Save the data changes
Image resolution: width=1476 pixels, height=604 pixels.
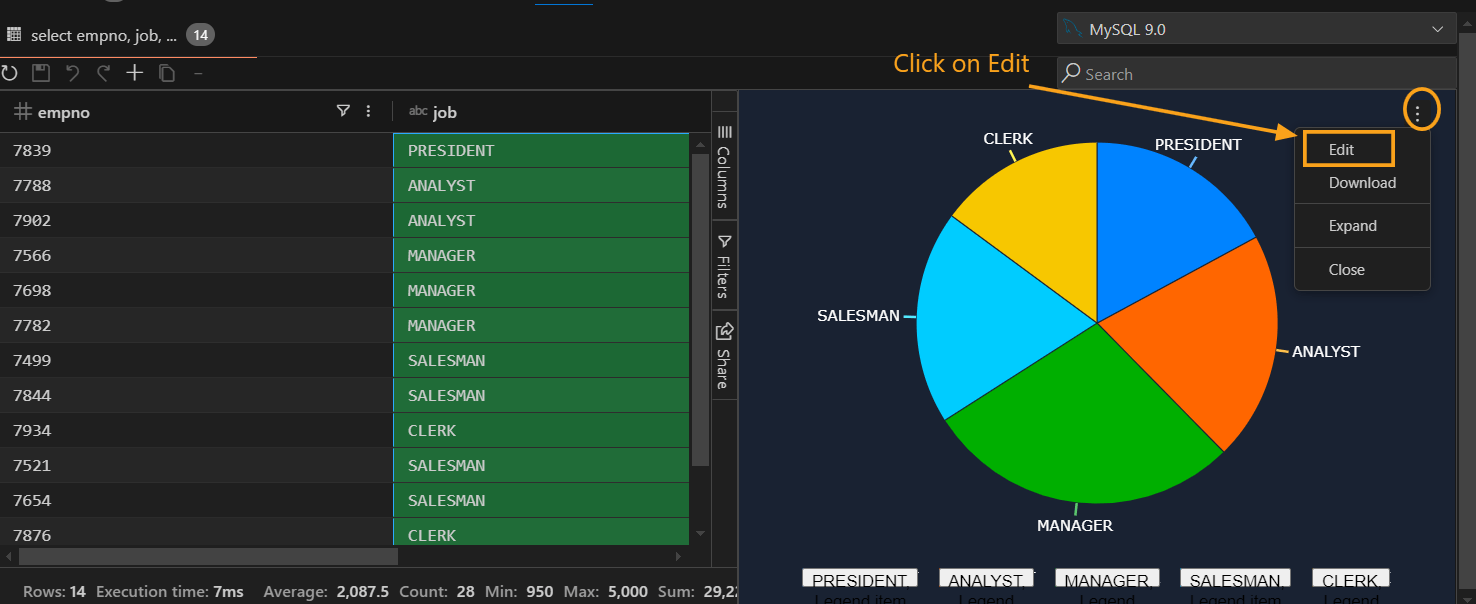pos(39,72)
